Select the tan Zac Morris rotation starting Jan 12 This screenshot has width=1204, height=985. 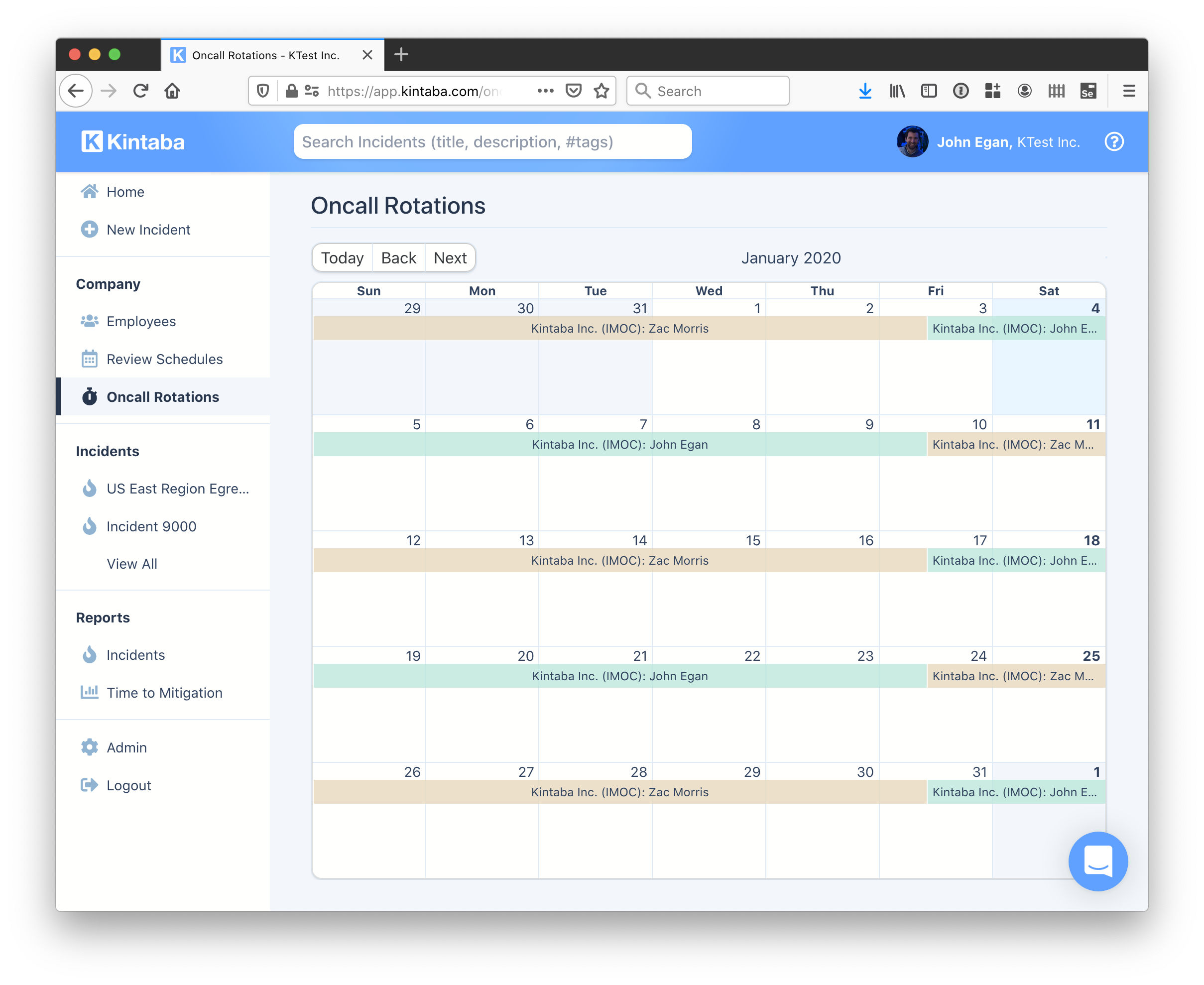[x=619, y=561]
